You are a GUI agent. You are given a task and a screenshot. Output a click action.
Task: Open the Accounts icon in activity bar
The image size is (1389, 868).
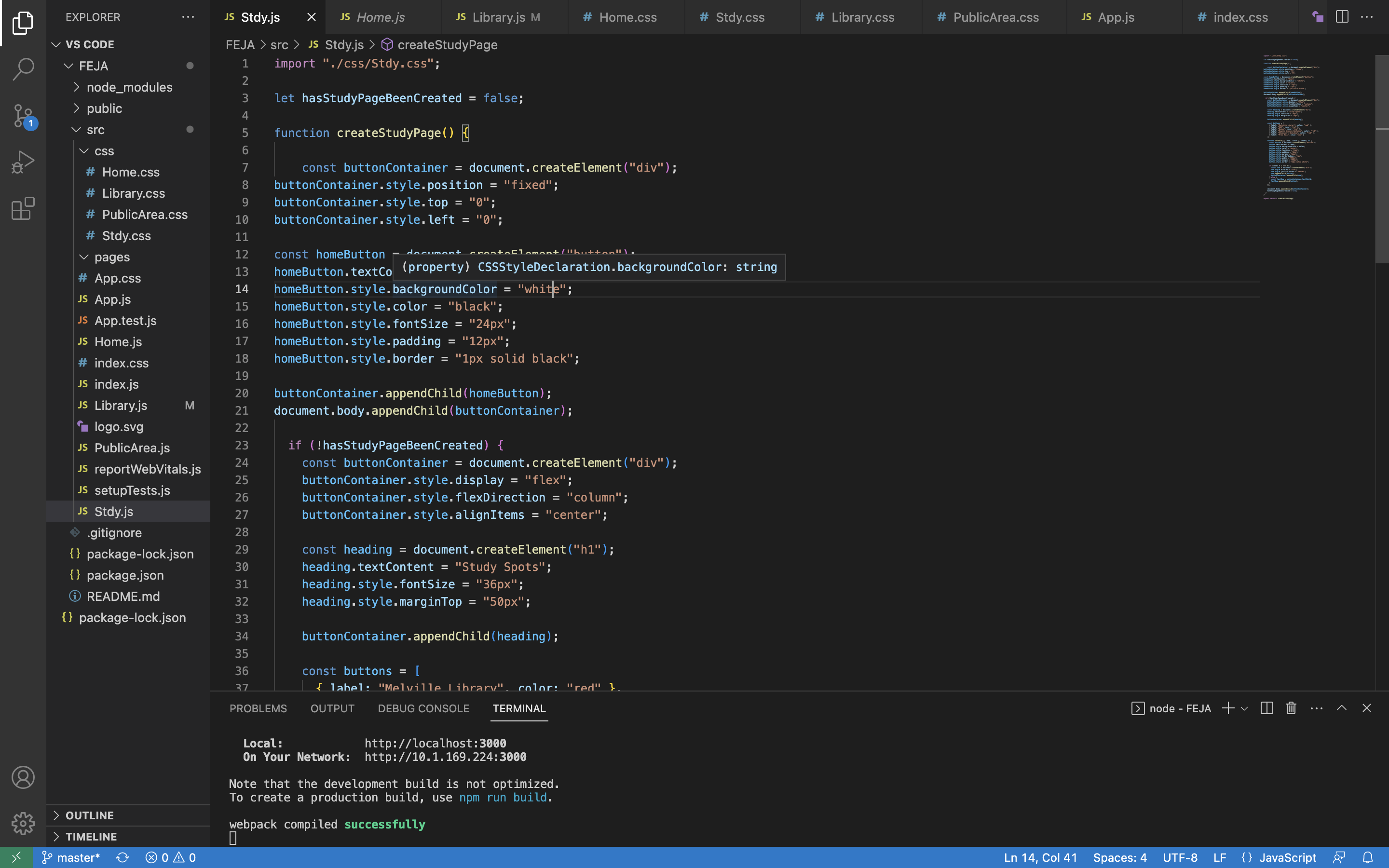(x=23, y=777)
